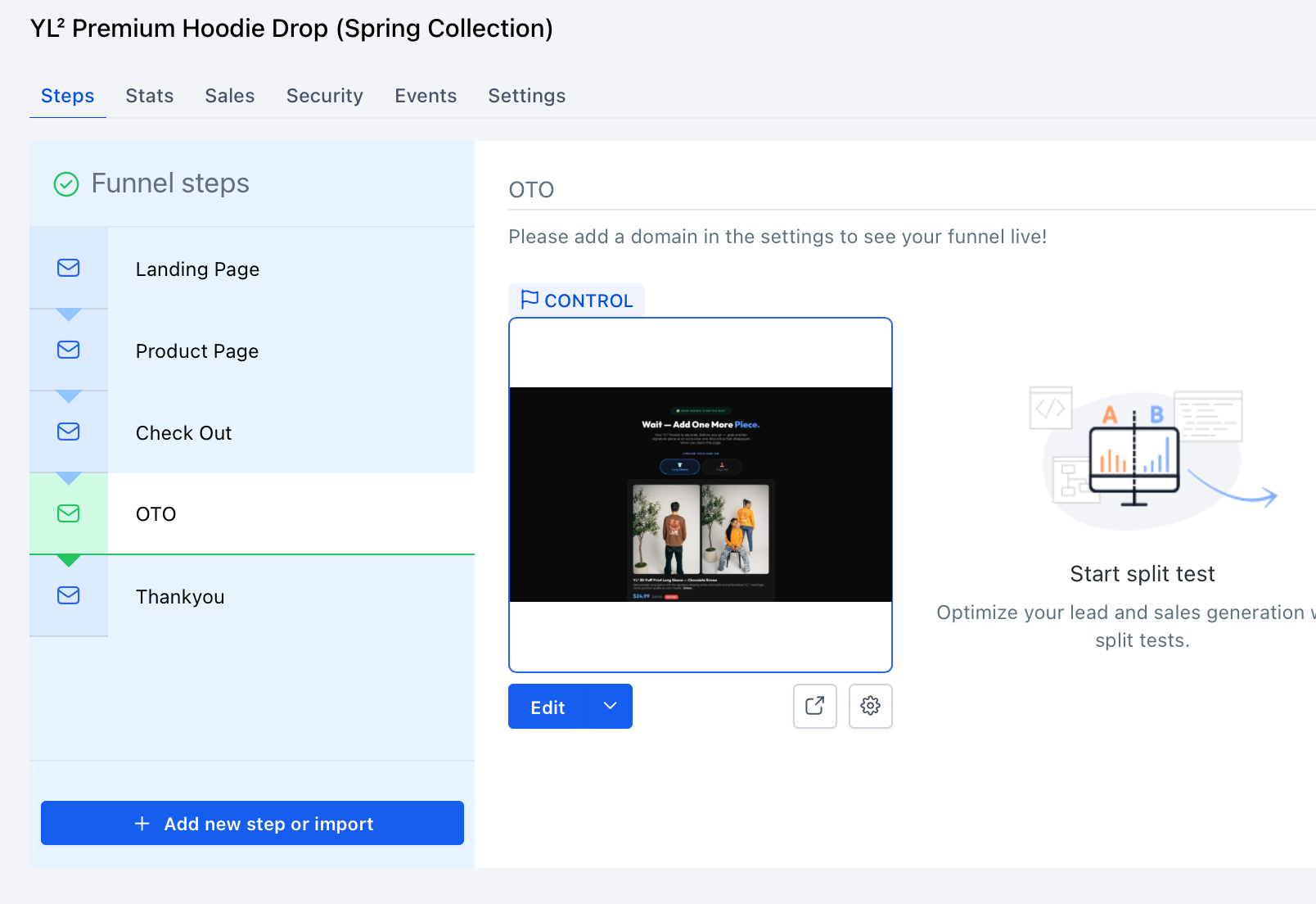Open the page preview in new window icon

click(x=815, y=706)
